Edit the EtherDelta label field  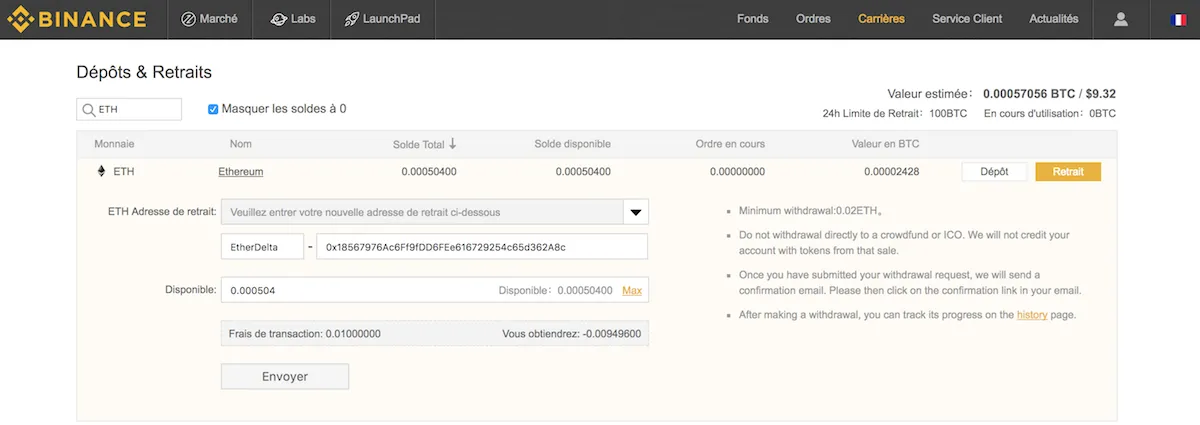point(262,246)
